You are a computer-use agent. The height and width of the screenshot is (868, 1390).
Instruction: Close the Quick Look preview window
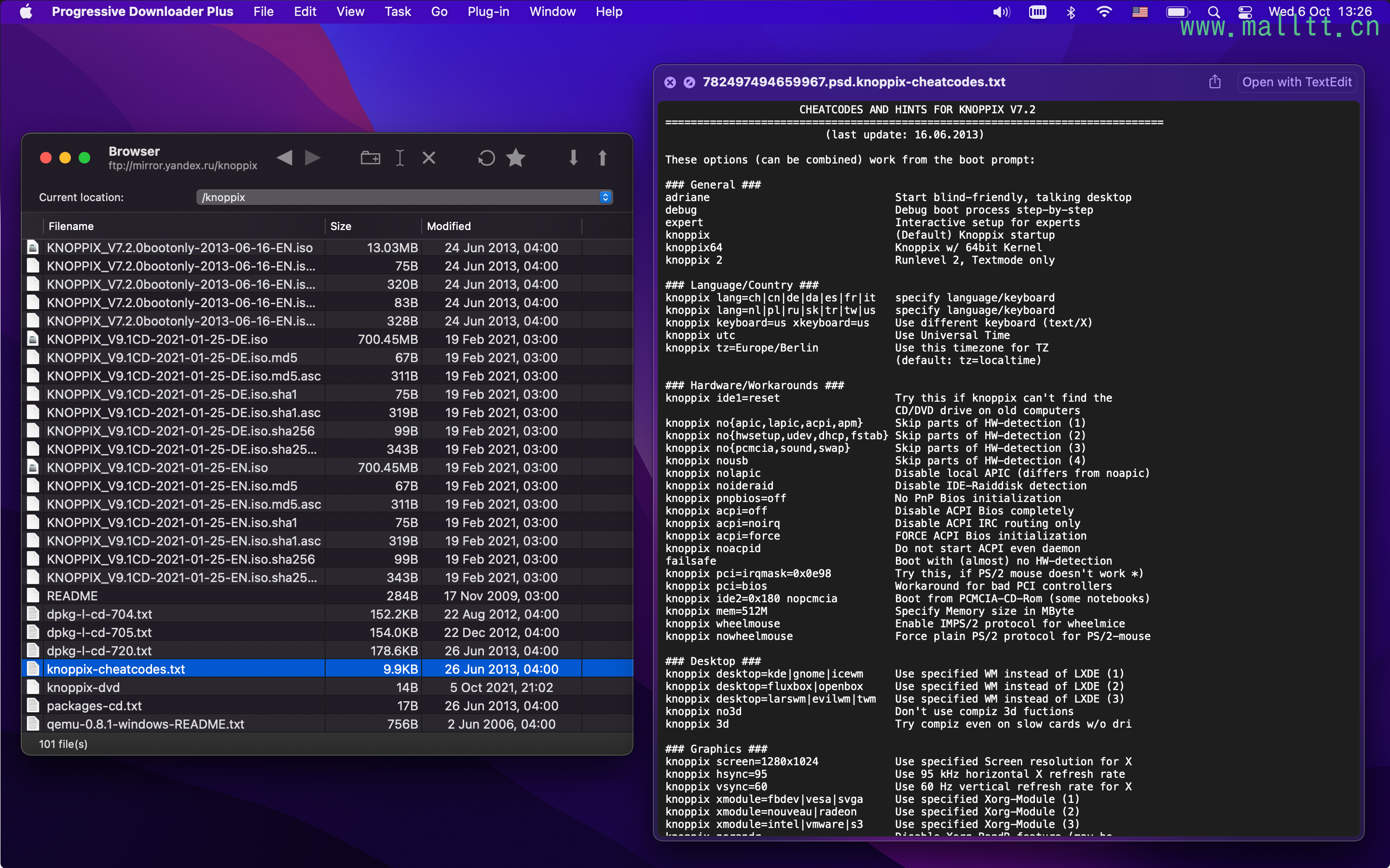pyautogui.click(x=670, y=82)
